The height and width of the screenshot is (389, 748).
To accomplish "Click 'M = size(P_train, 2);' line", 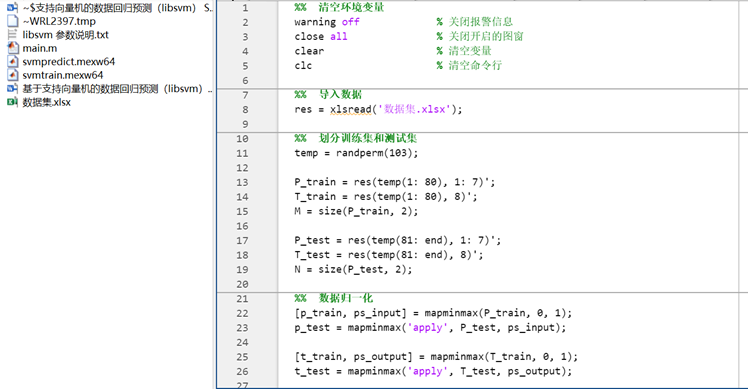I will (356, 211).
